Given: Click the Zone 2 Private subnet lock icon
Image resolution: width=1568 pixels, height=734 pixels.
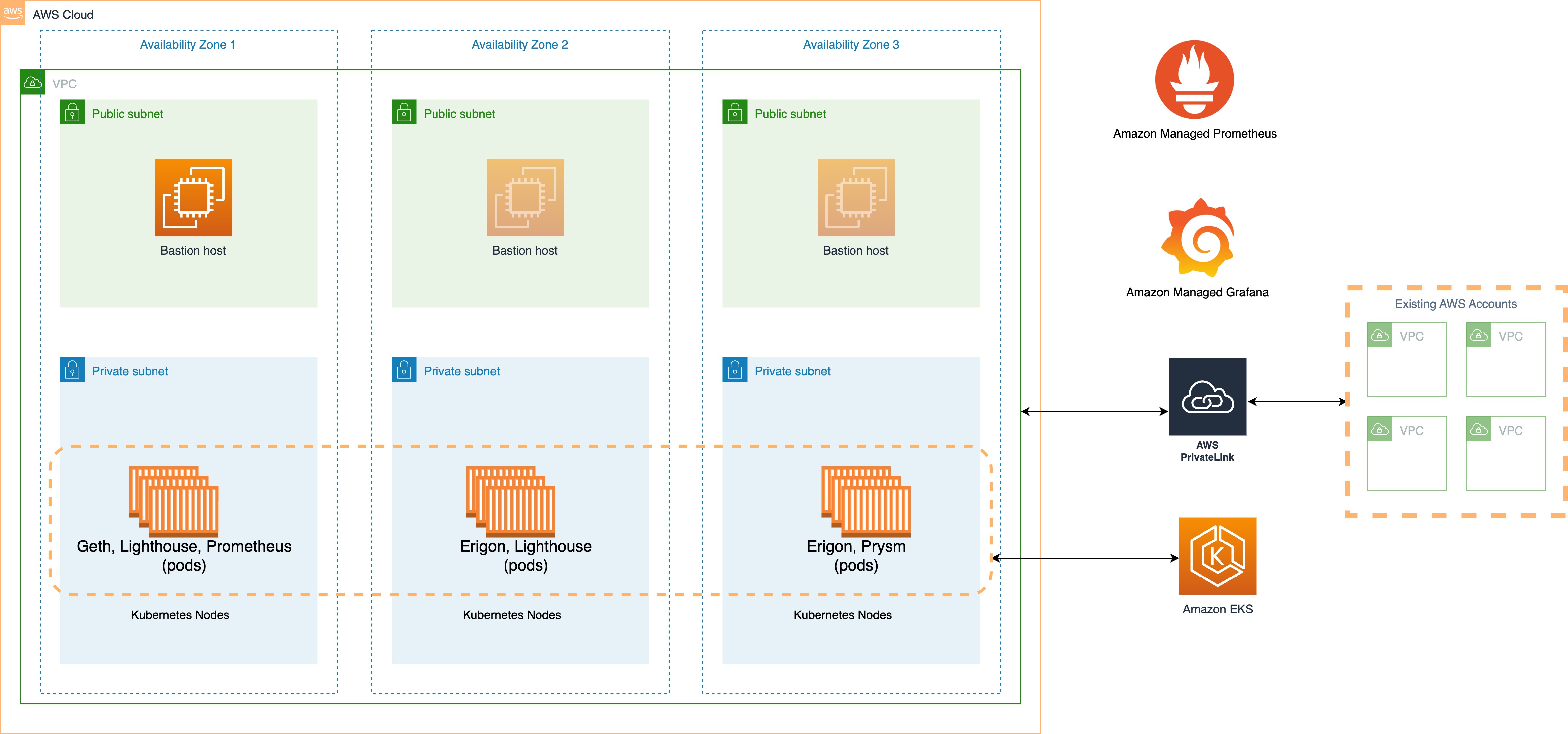Looking at the screenshot, I should point(403,369).
